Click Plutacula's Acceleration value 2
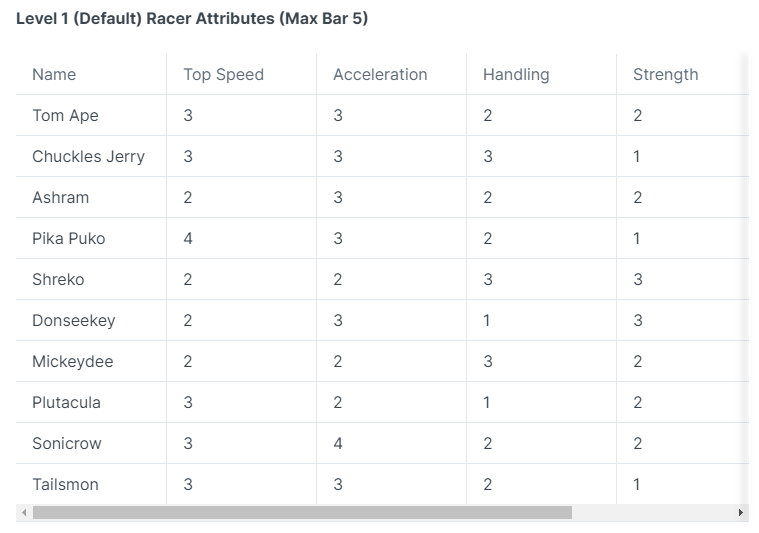The height and width of the screenshot is (533, 759). tap(338, 402)
